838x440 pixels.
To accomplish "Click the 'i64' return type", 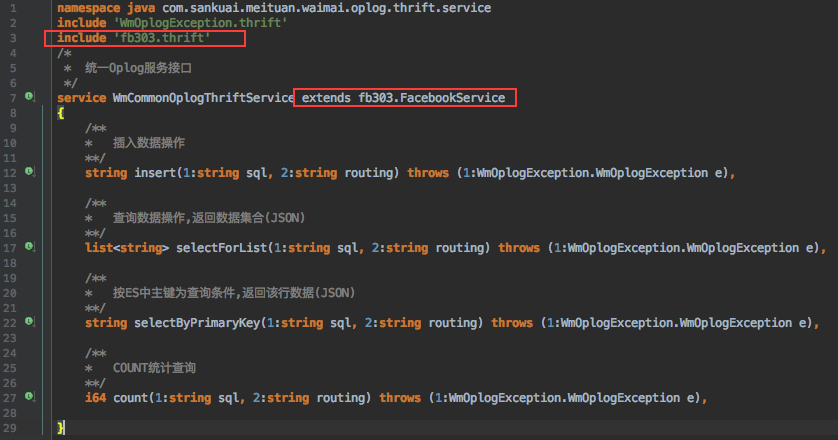I will [96, 397].
